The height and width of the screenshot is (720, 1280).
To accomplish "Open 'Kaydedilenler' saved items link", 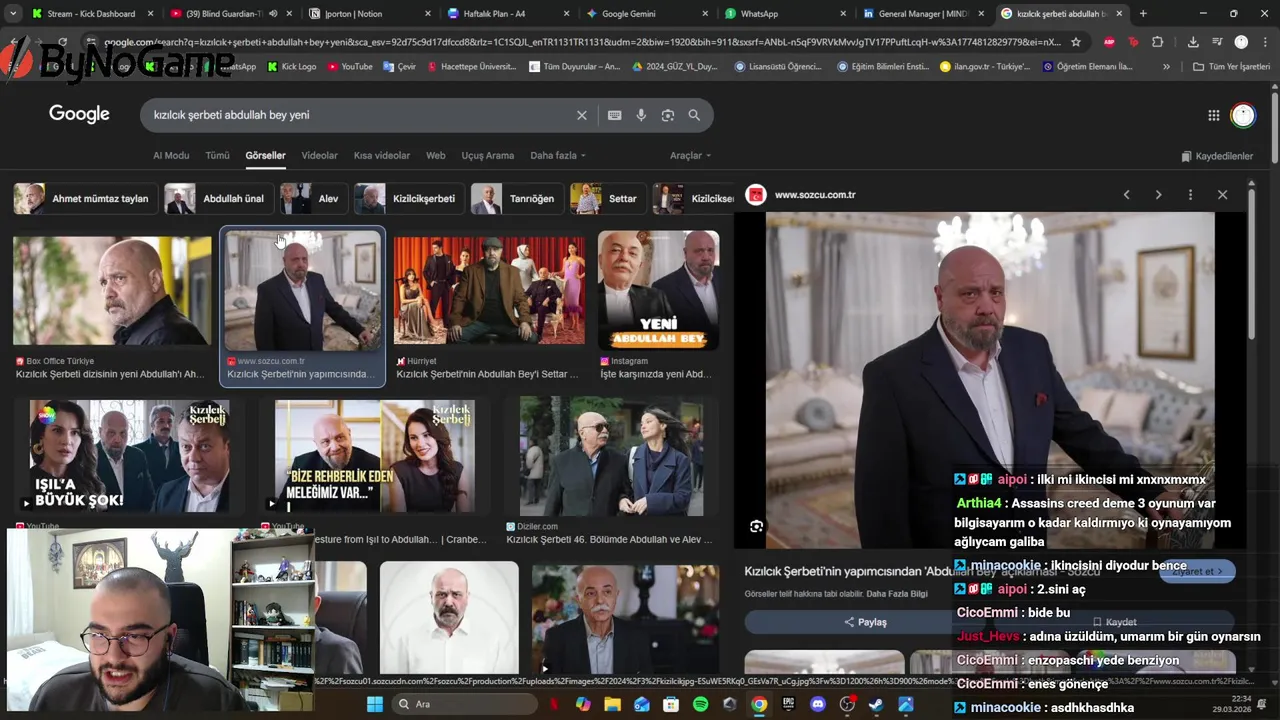I will [x=1217, y=156].
